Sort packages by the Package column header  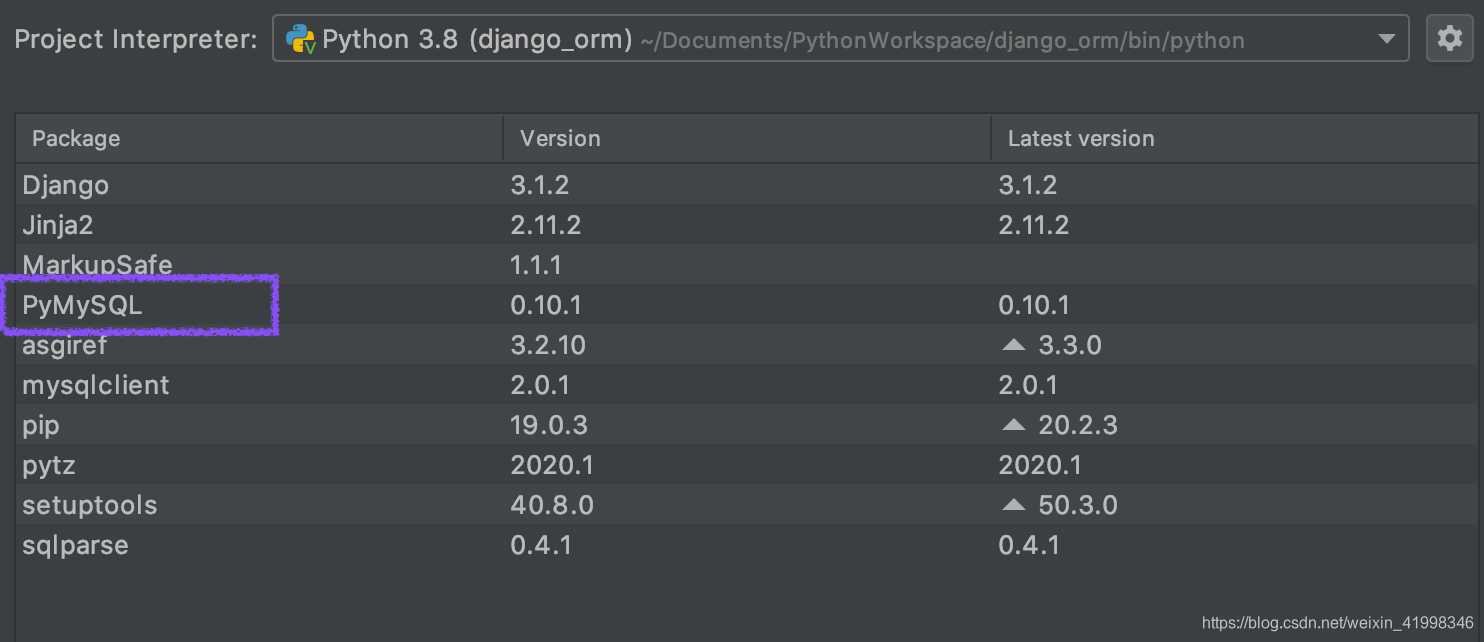(75, 137)
